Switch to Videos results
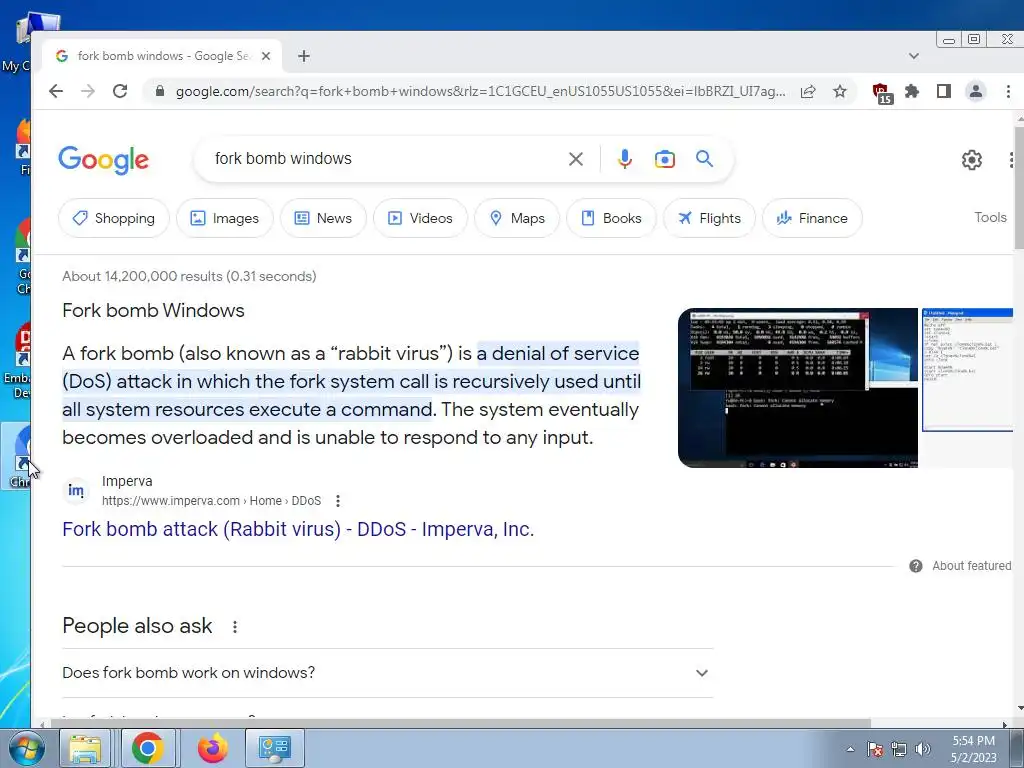The image size is (1024, 768). [x=420, y=218]
